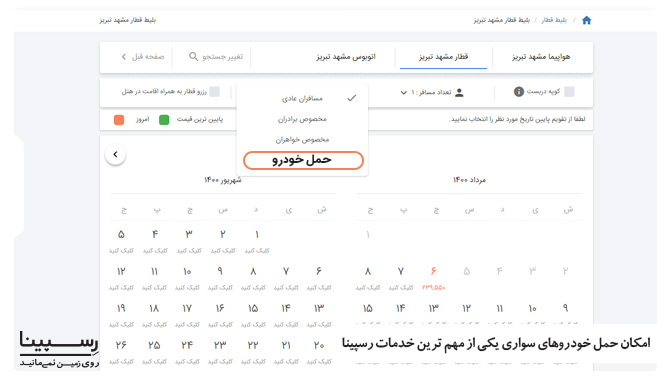
Task: Click the search magnifier icon
Action: pos(194,56)
